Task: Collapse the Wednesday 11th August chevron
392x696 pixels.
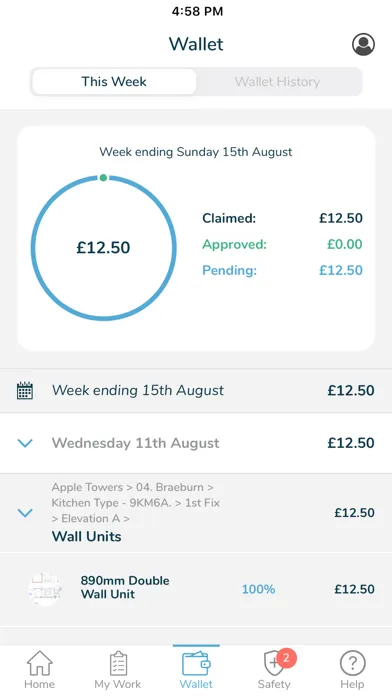Action: (25, 443)
